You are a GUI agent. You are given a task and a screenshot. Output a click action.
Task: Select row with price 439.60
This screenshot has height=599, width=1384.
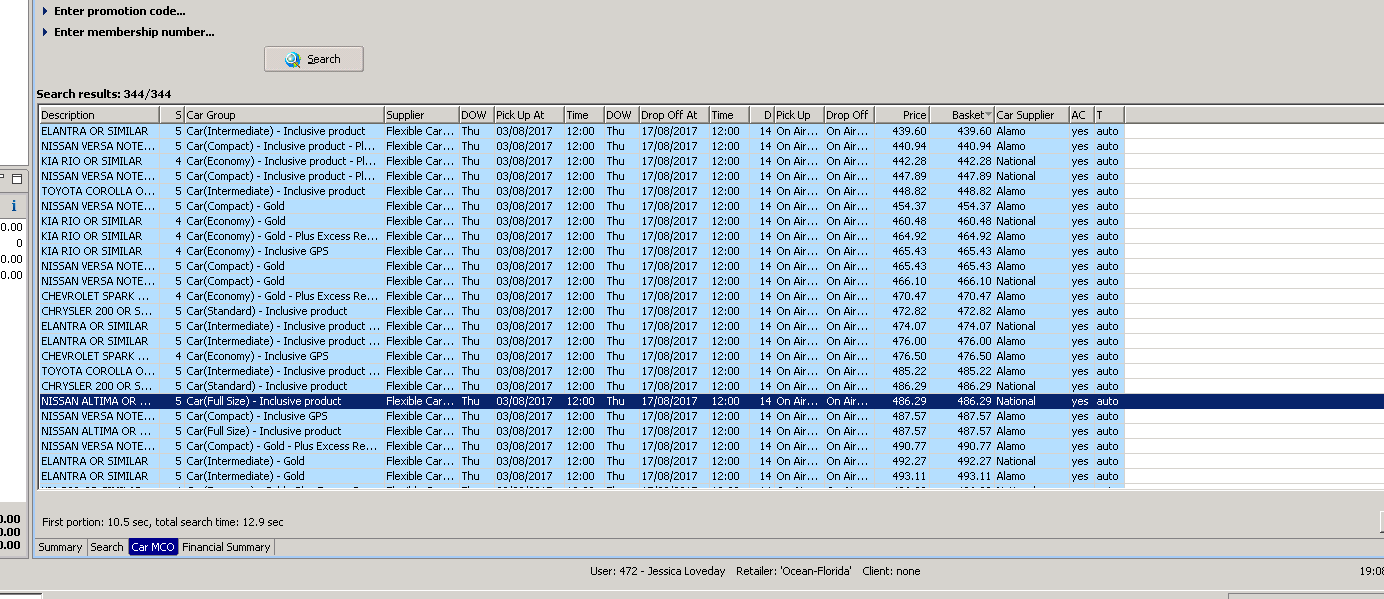pos(581,131)
